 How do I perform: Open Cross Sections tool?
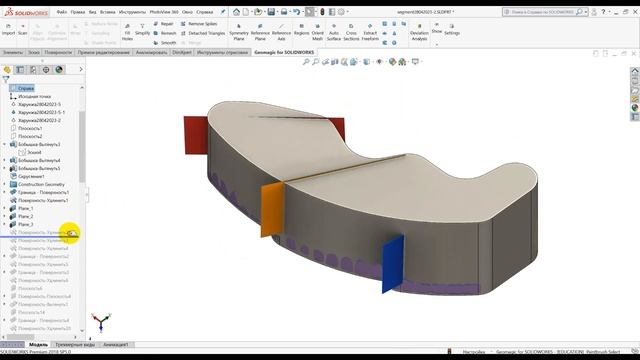pyautogui.click(x=351, y=32)
